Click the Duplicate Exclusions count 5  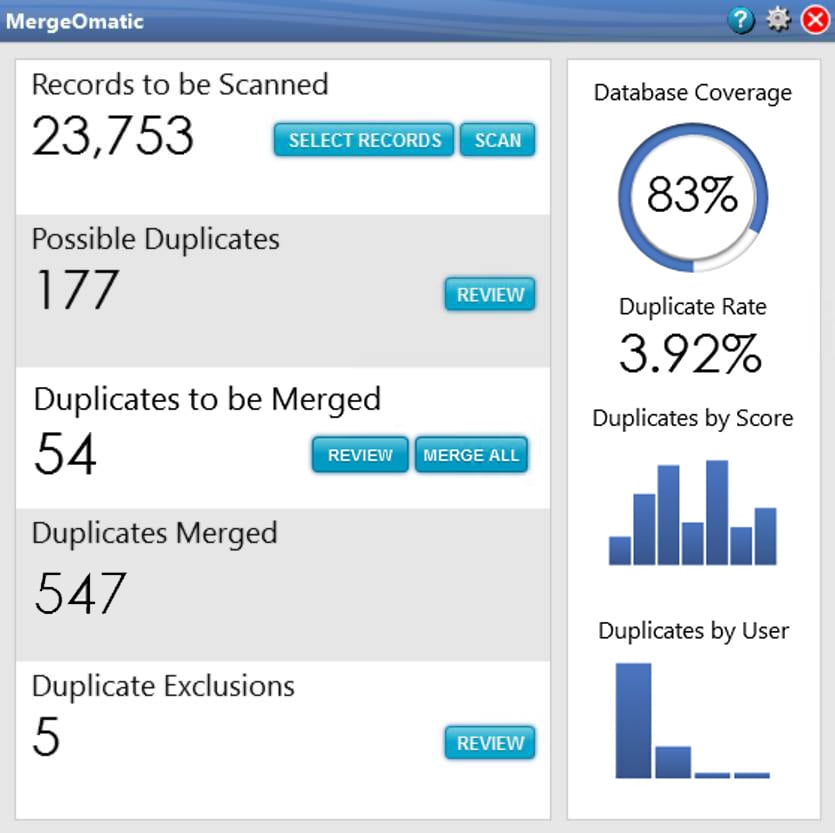(48, 738)
